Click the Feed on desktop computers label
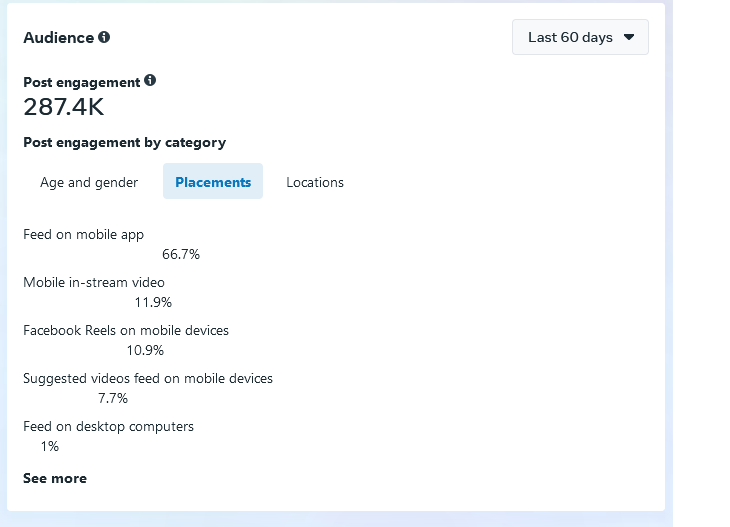The height and width of the screenshot is (527, 730). click(108, 426)
